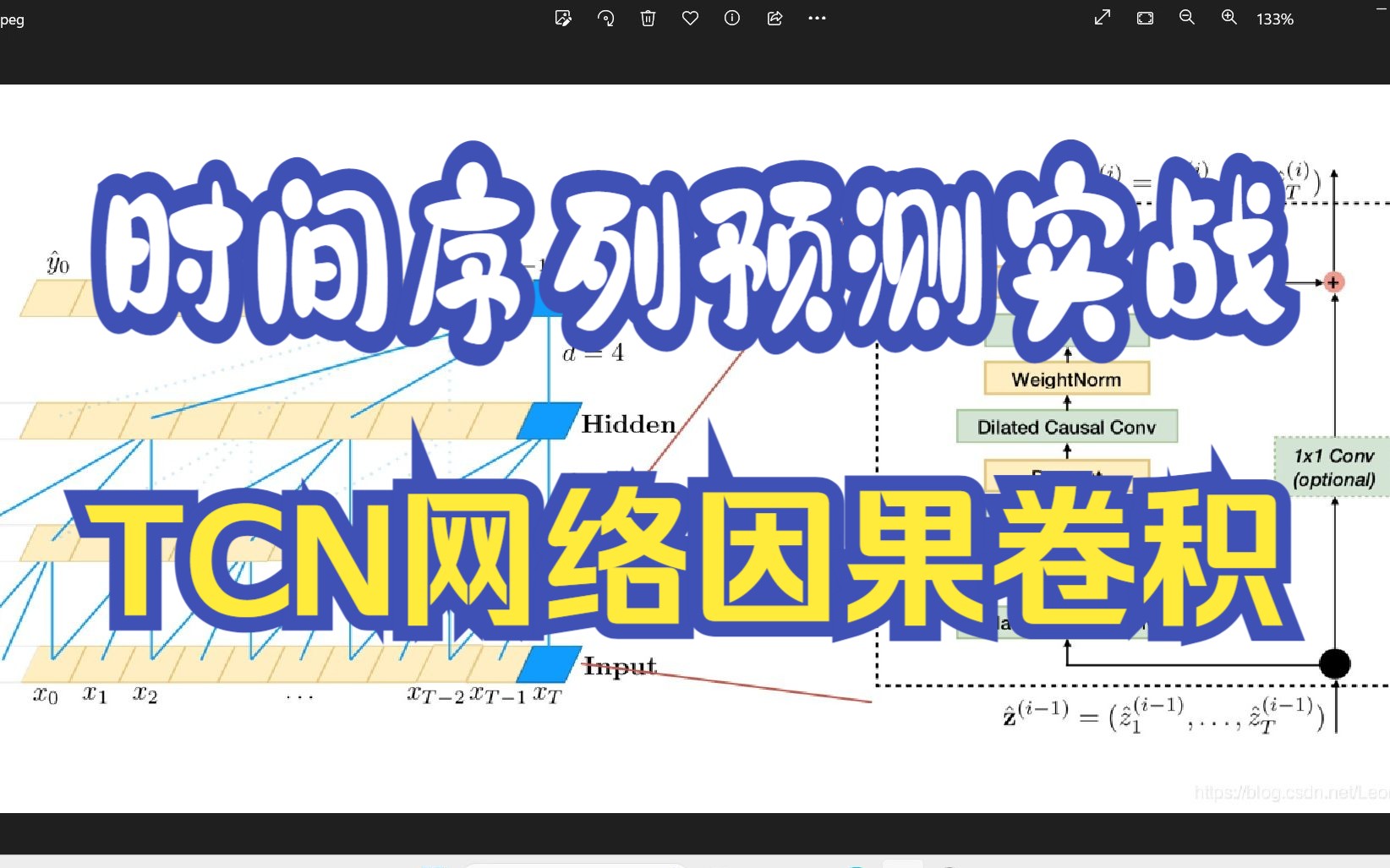
Task: Enter fullscreen with the diagonal arrow icon
Action: (x=1103, y=18)
